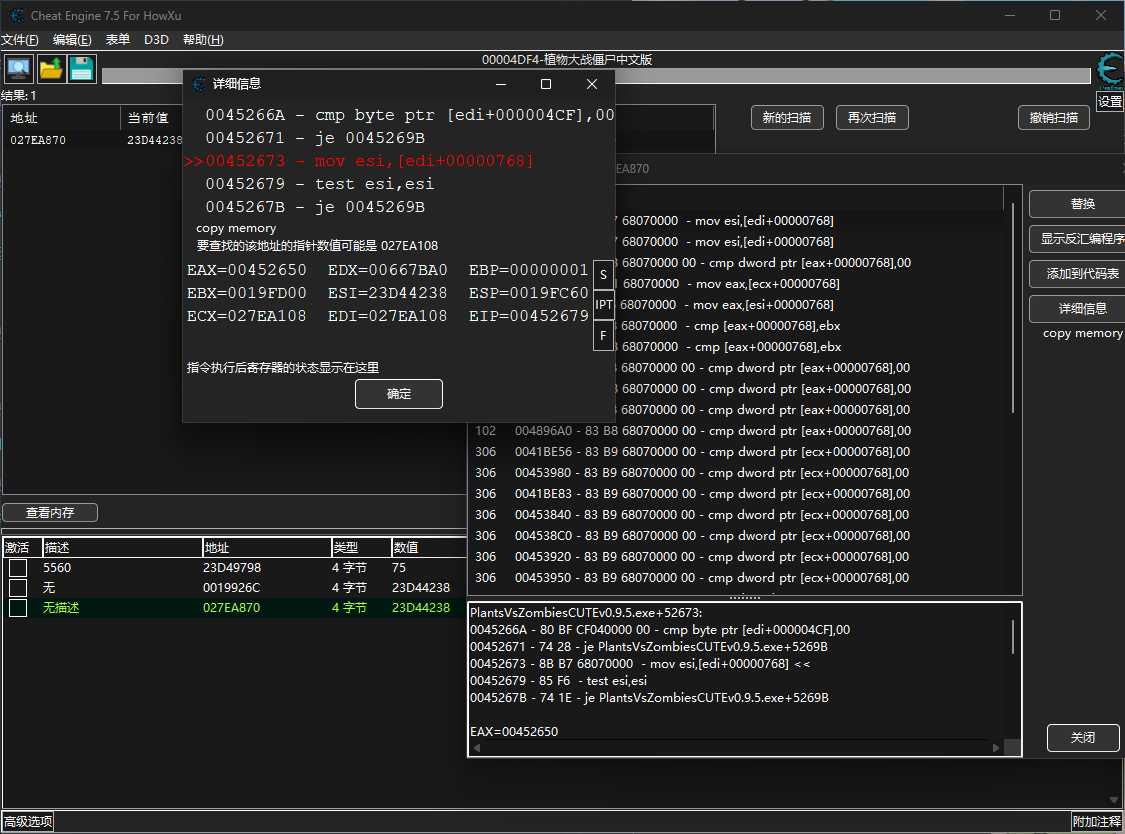Open the 文件(F) menu

pyautogui.click(x=20, y=40)
